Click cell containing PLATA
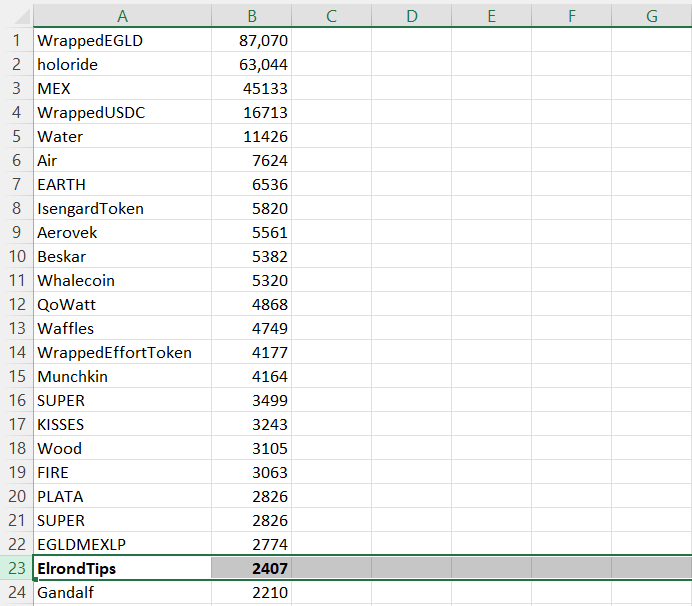The width and height of the screenshot is (692, 606). coord(123,496)
